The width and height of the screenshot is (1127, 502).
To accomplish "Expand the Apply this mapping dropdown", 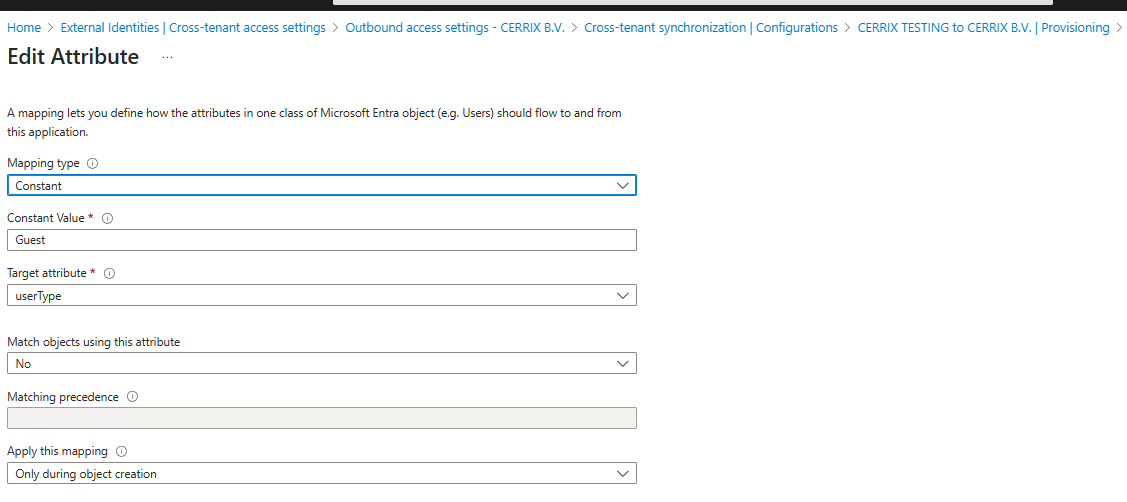I will click(321, 473).
